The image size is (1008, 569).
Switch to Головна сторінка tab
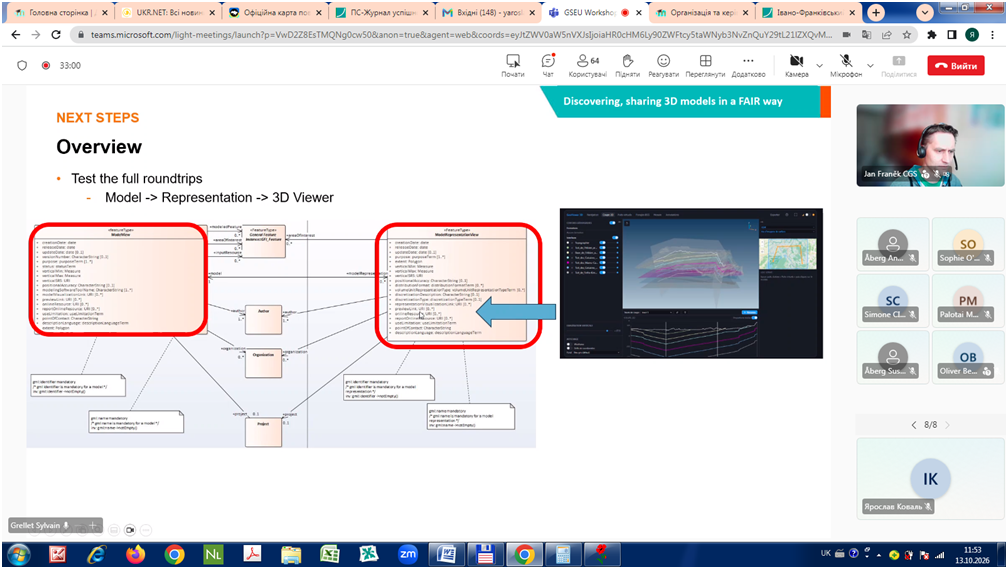point(61,12)
